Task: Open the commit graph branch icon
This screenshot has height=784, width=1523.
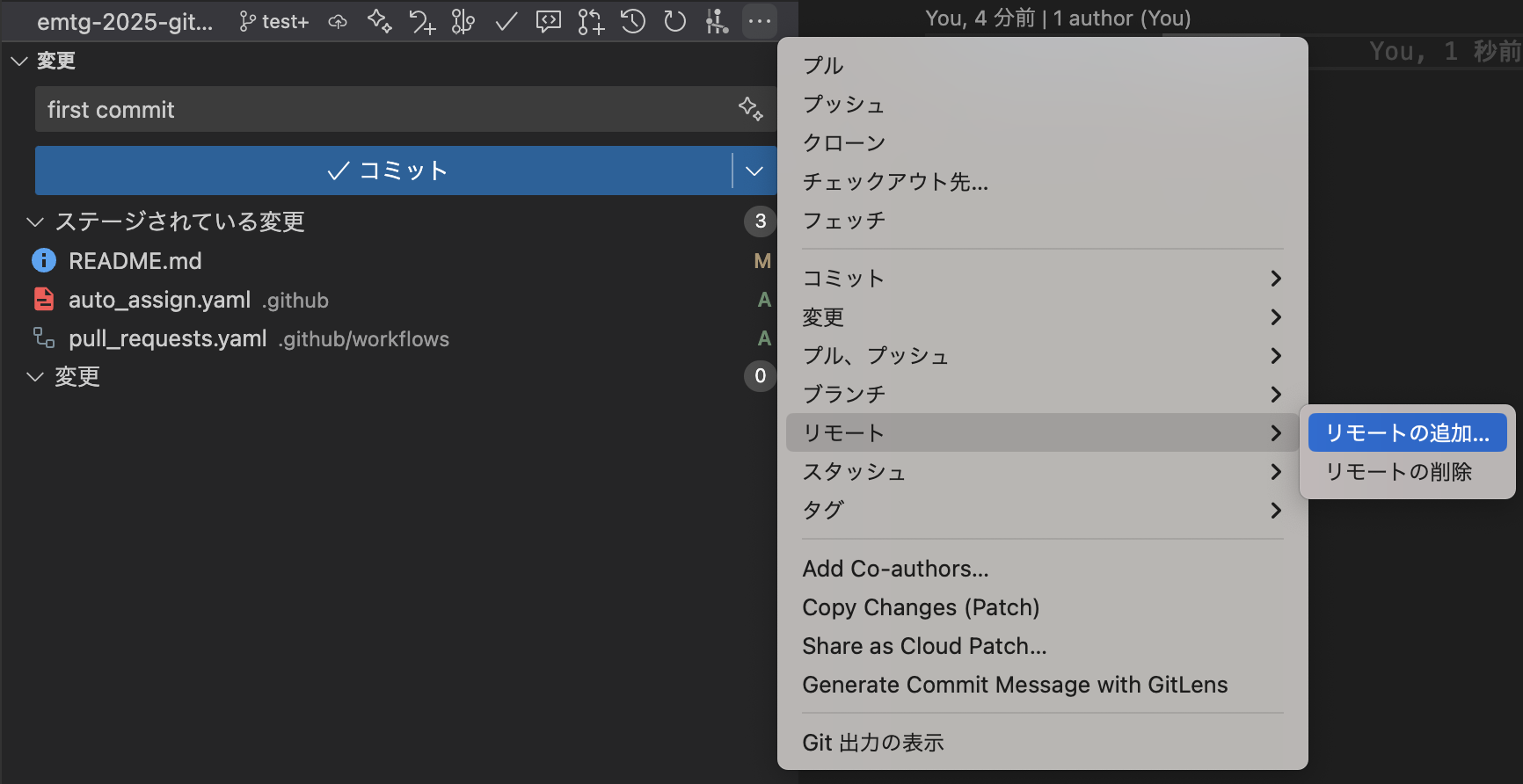Action: pyautogui.click(x=463, y=21)
